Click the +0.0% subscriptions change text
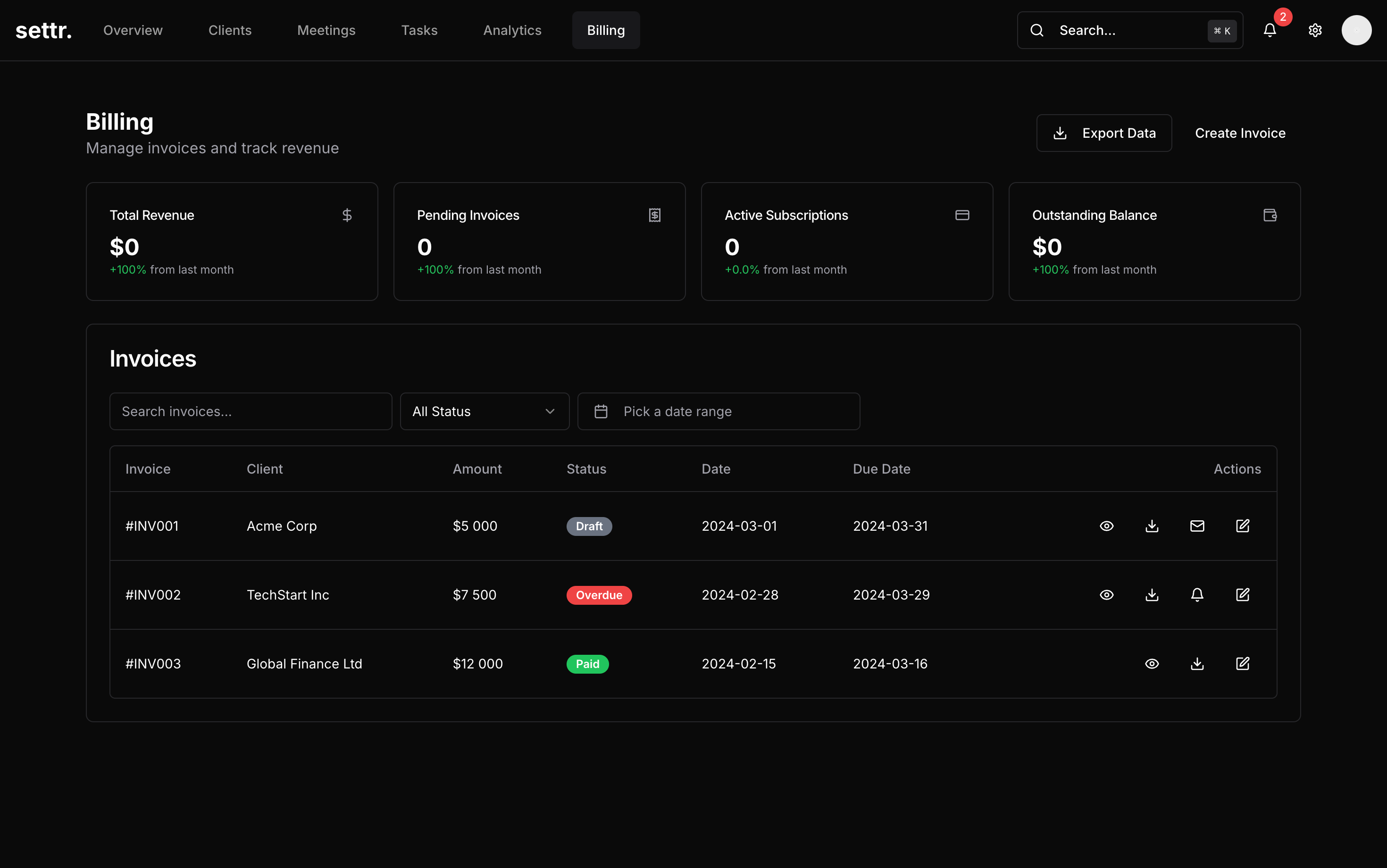Screen dimensions: 1387x868 pyautogui.click(x=742, y=270)
